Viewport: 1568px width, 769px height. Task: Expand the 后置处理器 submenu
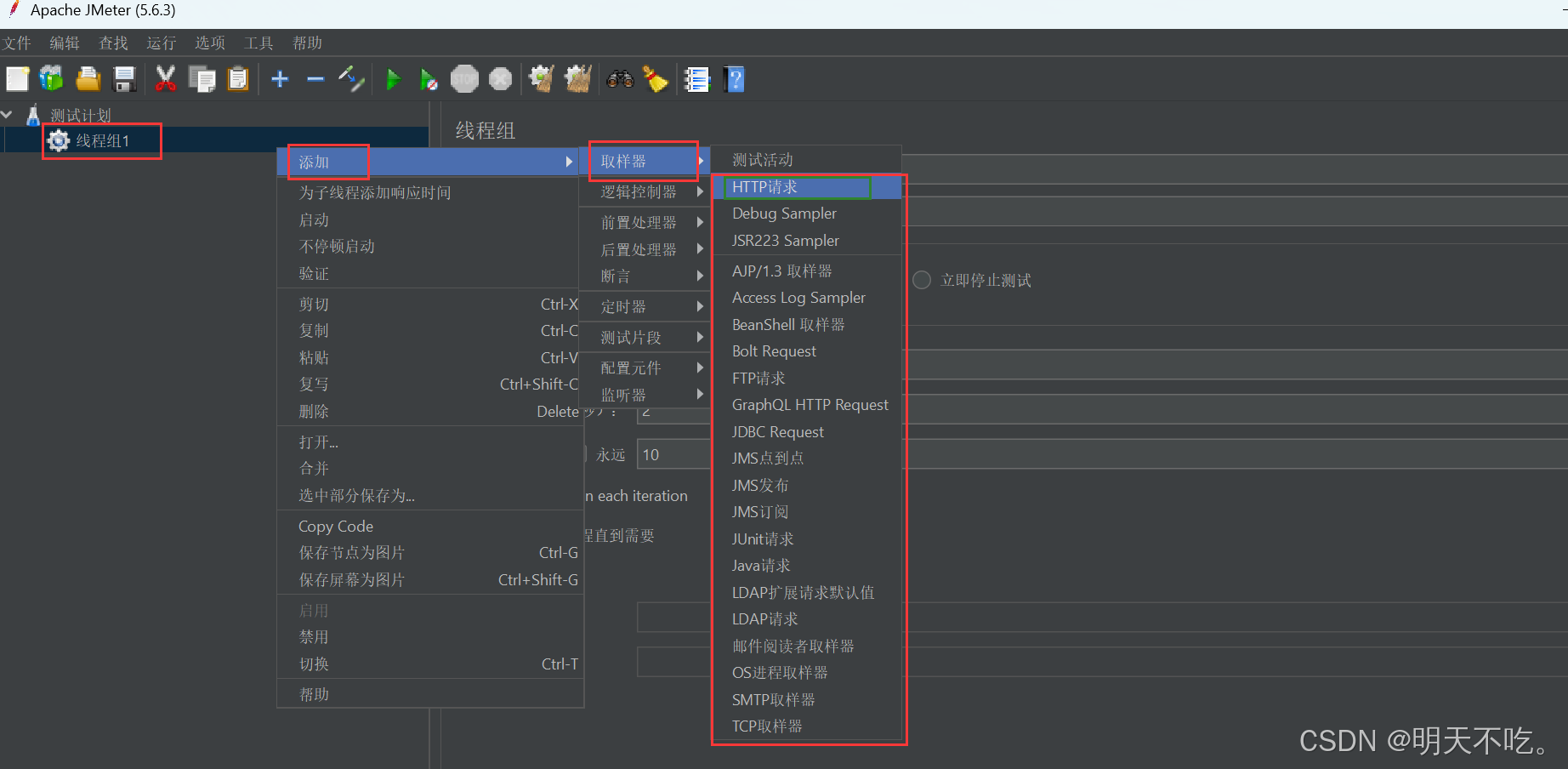tap(645, 249)
